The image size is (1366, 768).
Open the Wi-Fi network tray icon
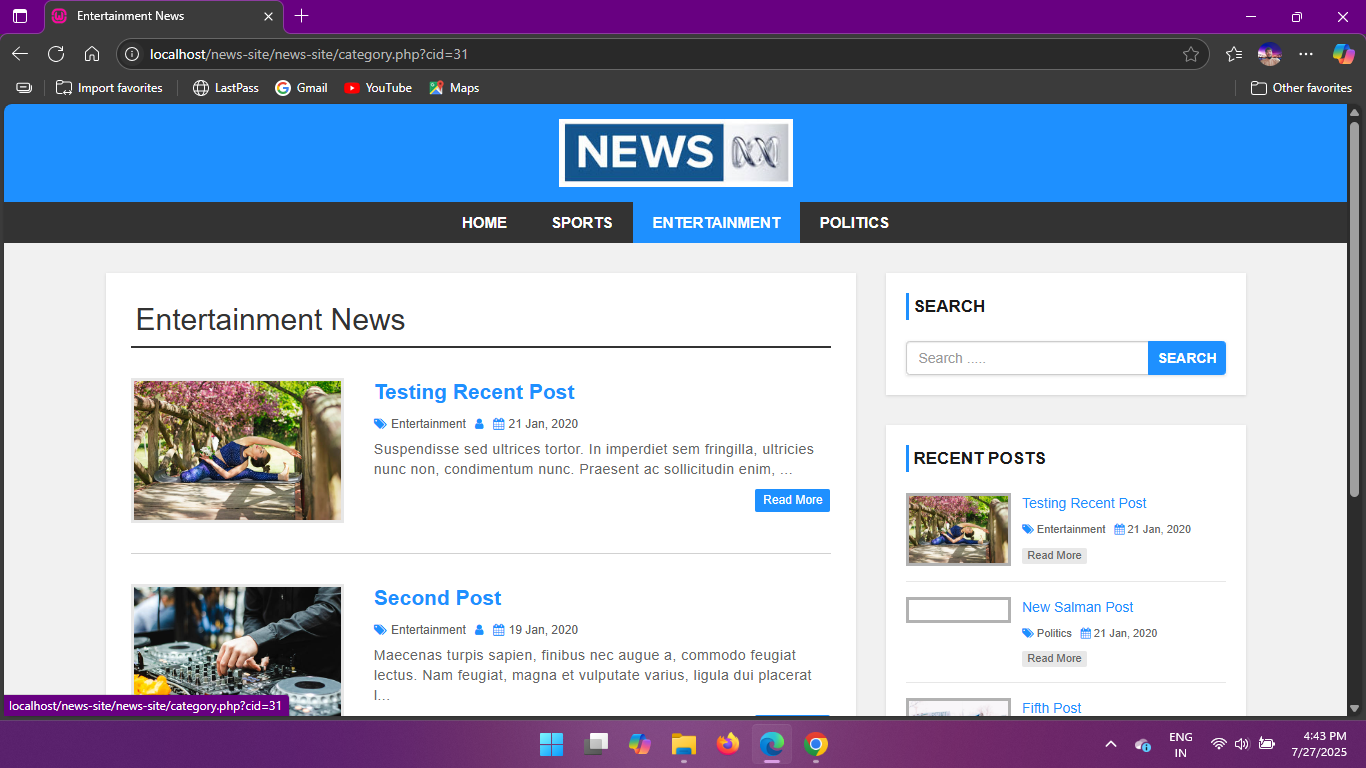tap(1218, 744)
